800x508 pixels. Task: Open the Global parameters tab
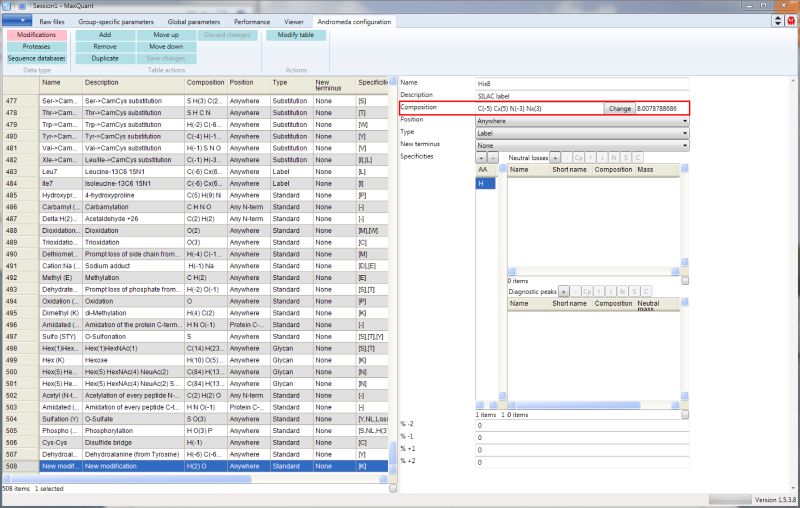point(194,22)
